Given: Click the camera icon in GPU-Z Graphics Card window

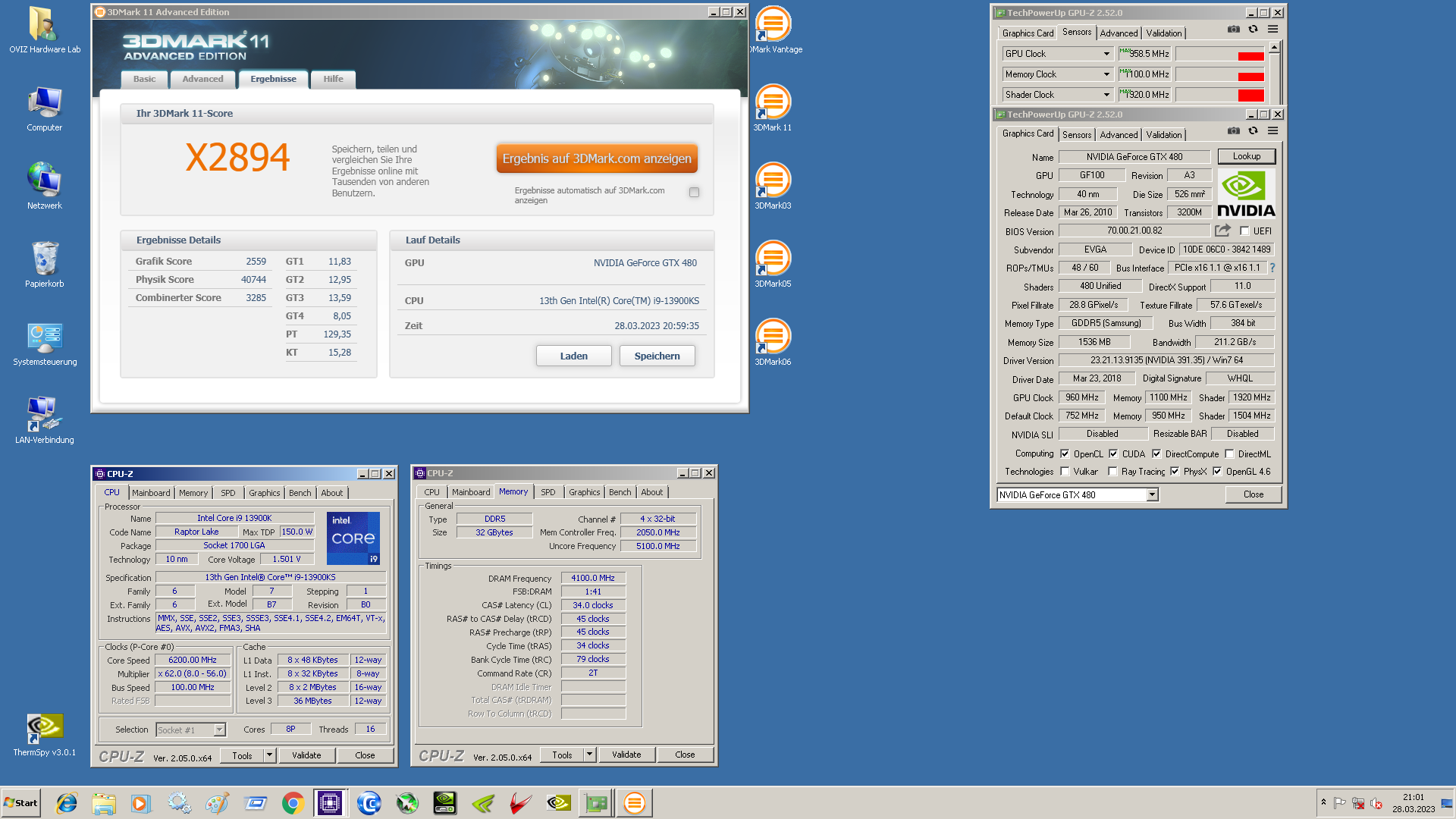Looking at the screenshot, I should pos(1234,130).
